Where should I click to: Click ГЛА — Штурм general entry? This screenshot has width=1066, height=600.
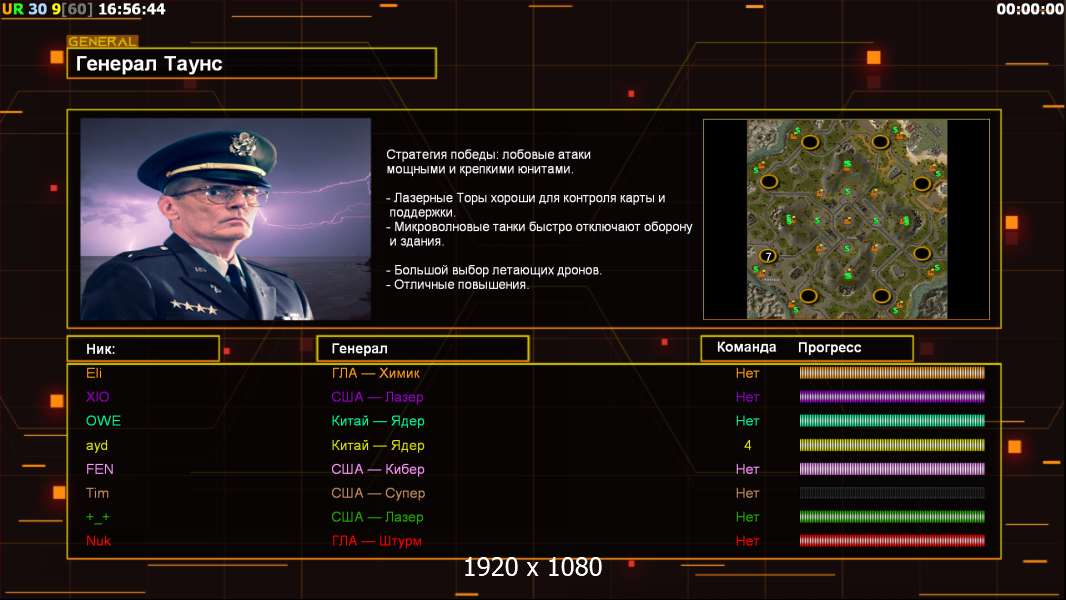click(377, 542)
